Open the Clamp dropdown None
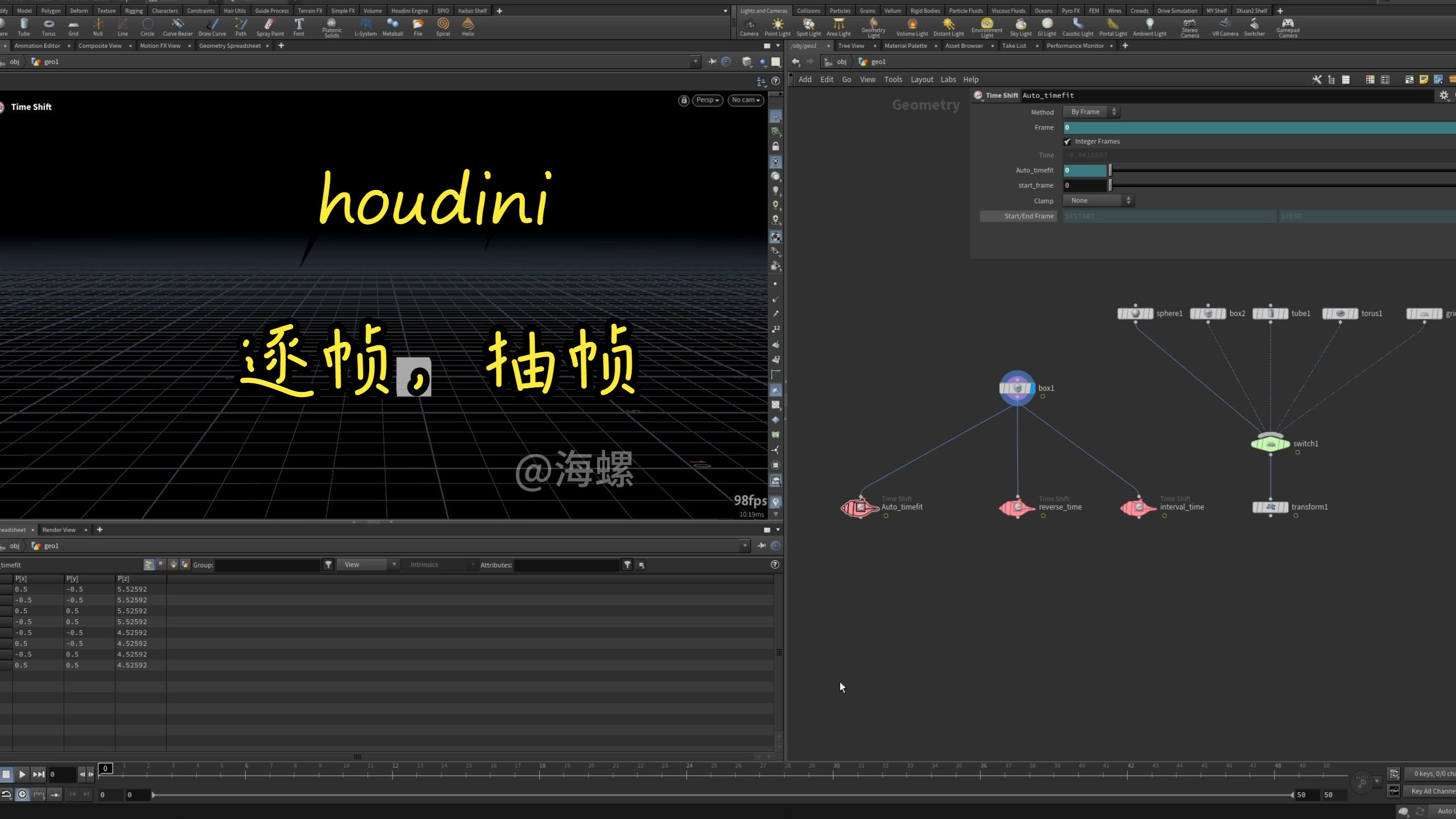1456x819 pixels. pyautogui.click(x=1099, y=201)
